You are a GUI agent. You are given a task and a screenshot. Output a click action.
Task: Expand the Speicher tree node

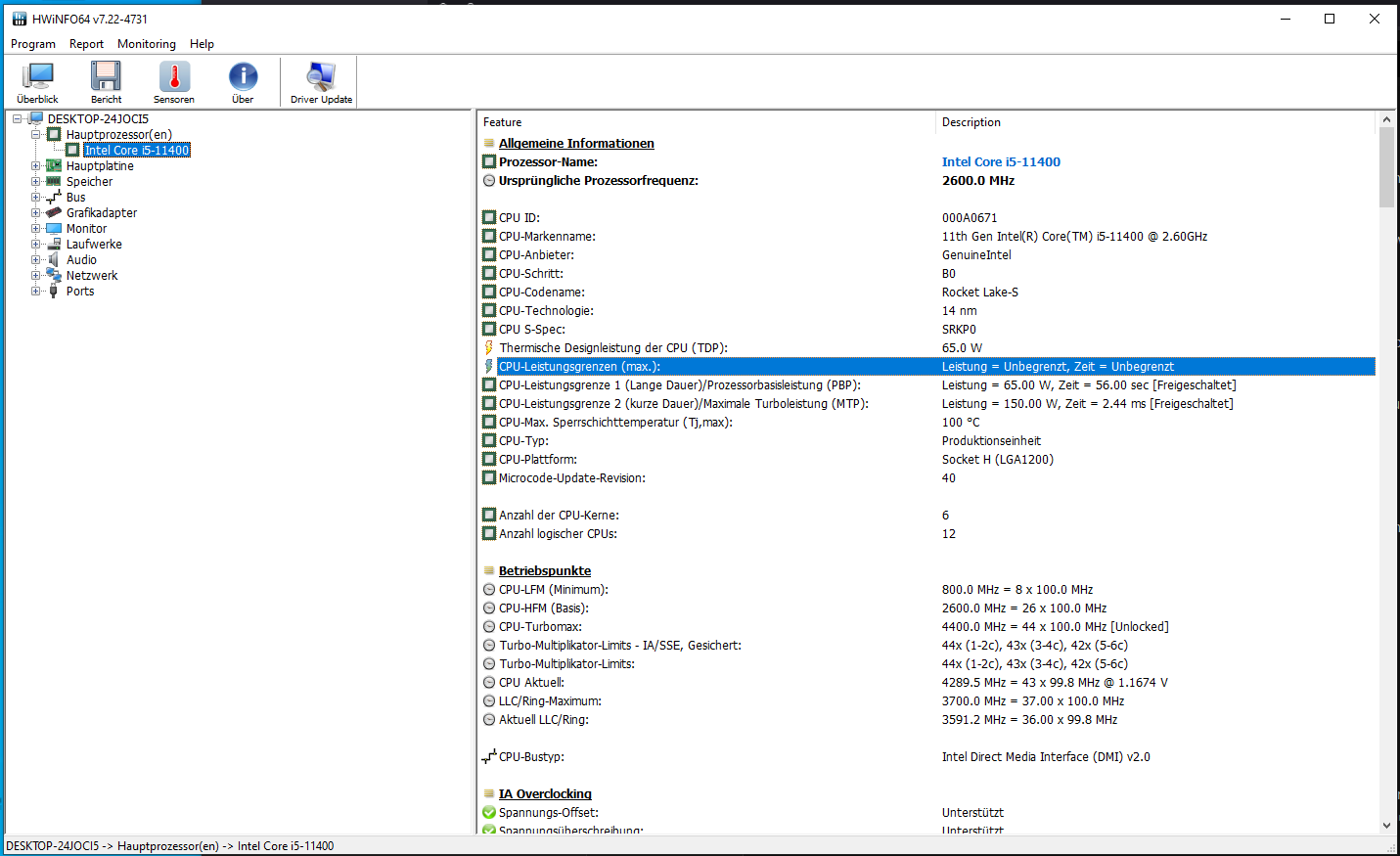[35, 181]
